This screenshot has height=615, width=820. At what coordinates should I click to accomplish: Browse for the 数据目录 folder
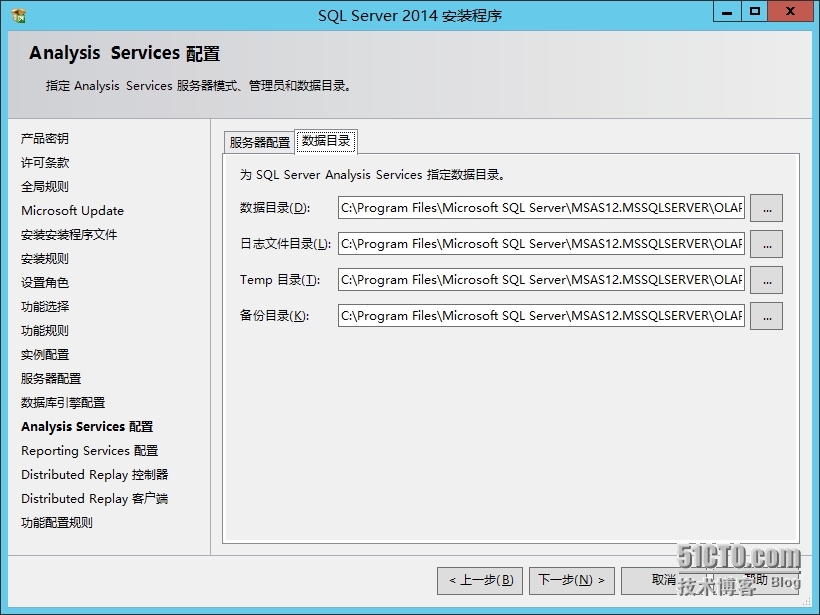coord(767,208)
